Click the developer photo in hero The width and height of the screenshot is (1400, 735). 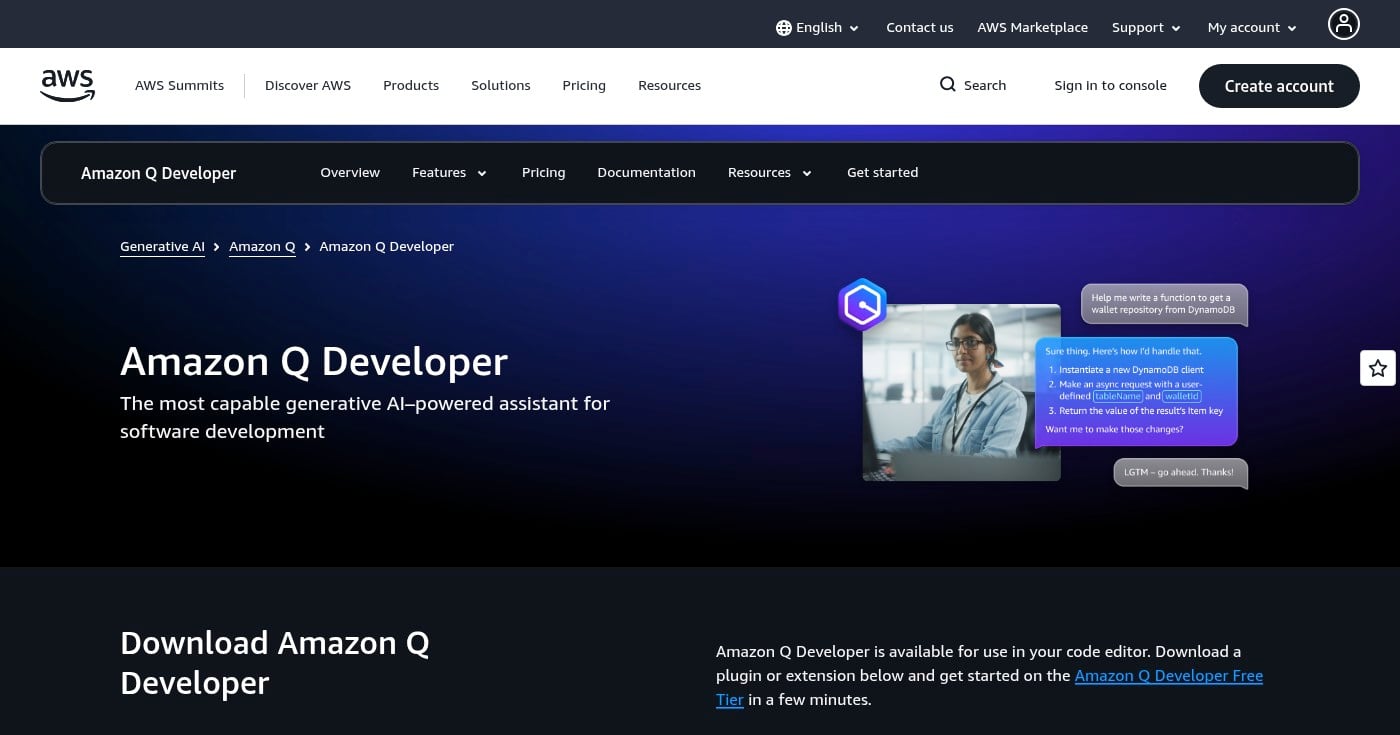961,392
